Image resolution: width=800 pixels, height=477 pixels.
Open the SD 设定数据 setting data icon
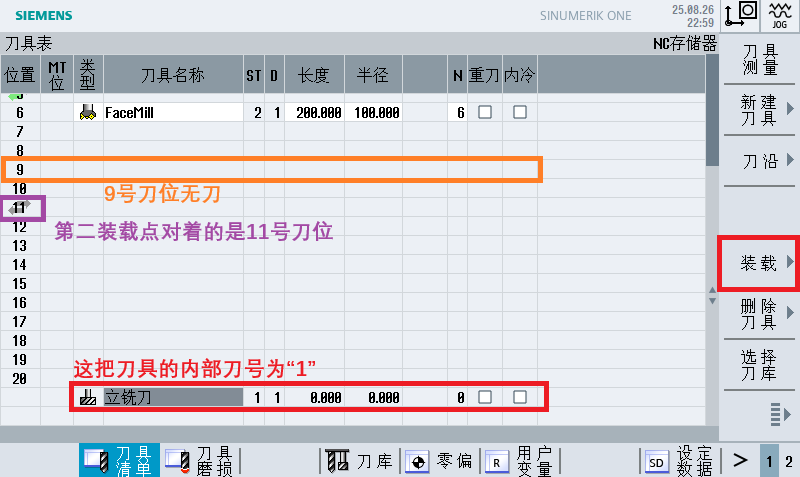657,462
